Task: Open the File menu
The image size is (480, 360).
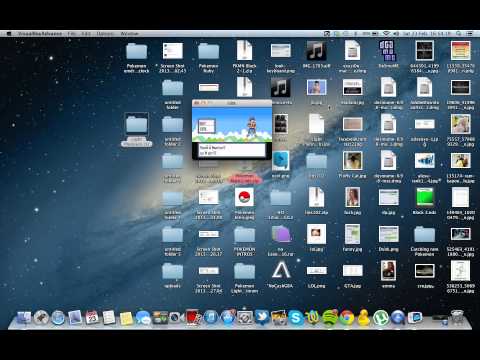Action: pyautogui.click(x=71, y=34)
